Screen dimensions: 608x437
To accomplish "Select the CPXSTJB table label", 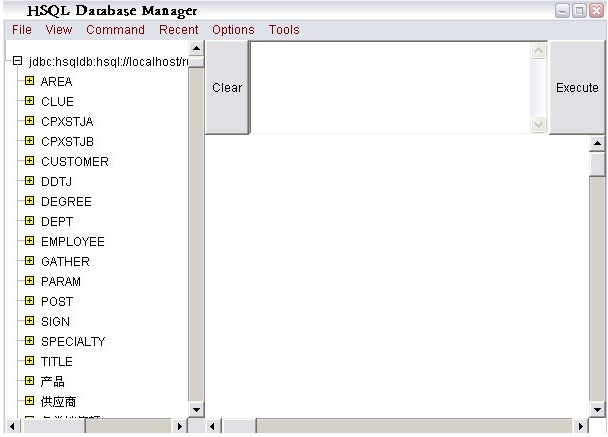I will pos(67,142).
